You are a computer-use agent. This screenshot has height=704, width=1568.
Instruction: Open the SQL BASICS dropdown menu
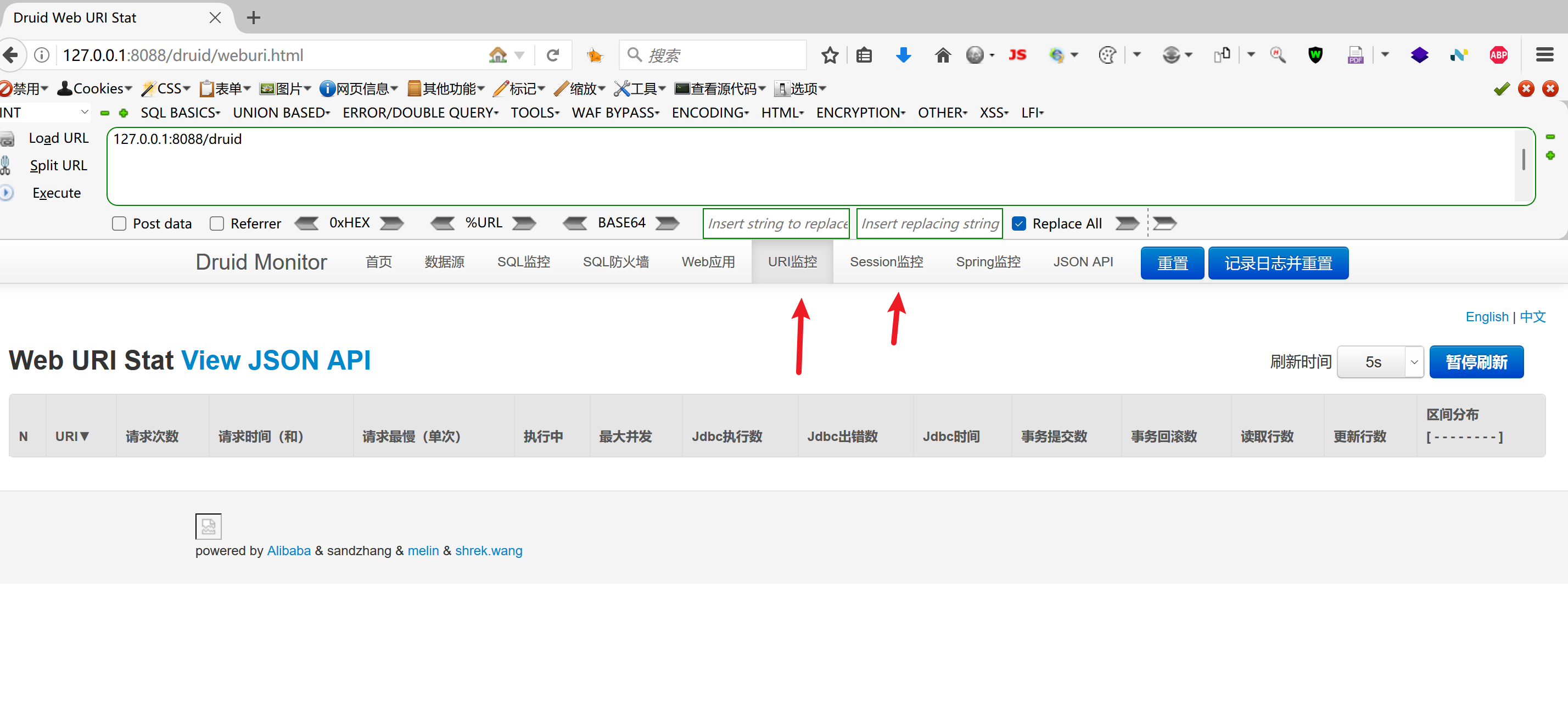pos(180,113)
